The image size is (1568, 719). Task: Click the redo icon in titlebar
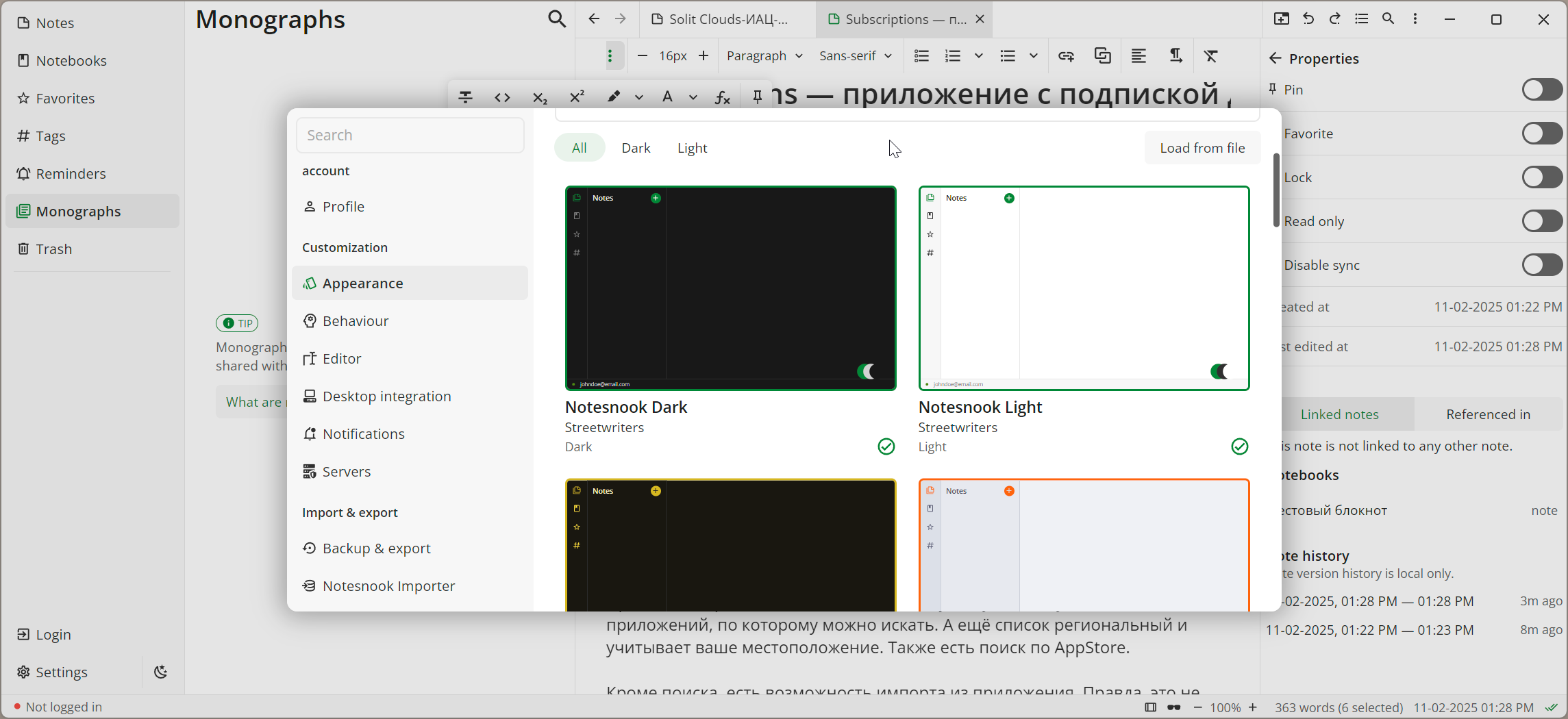1335,18
